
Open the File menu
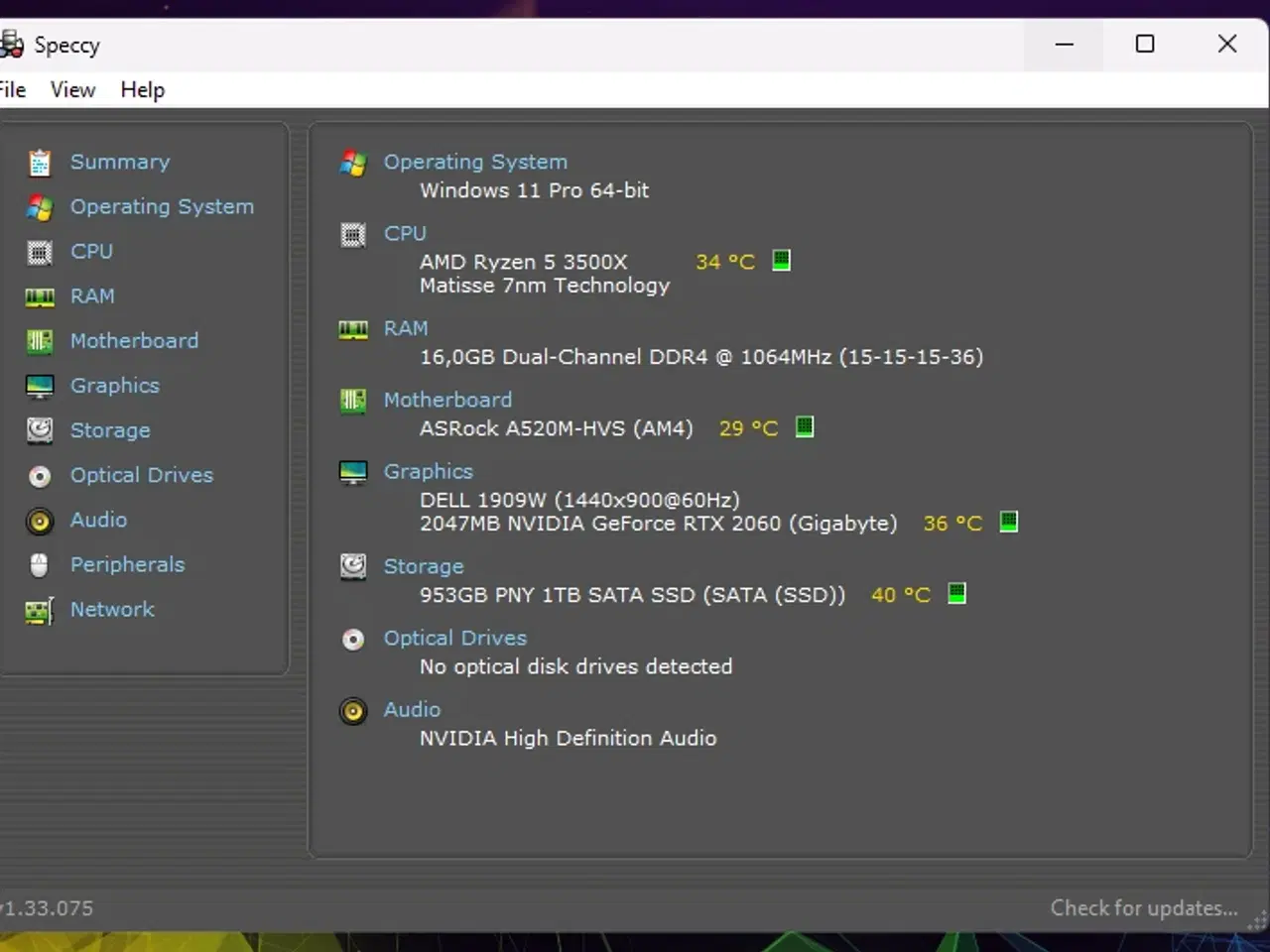pos(12,89)
